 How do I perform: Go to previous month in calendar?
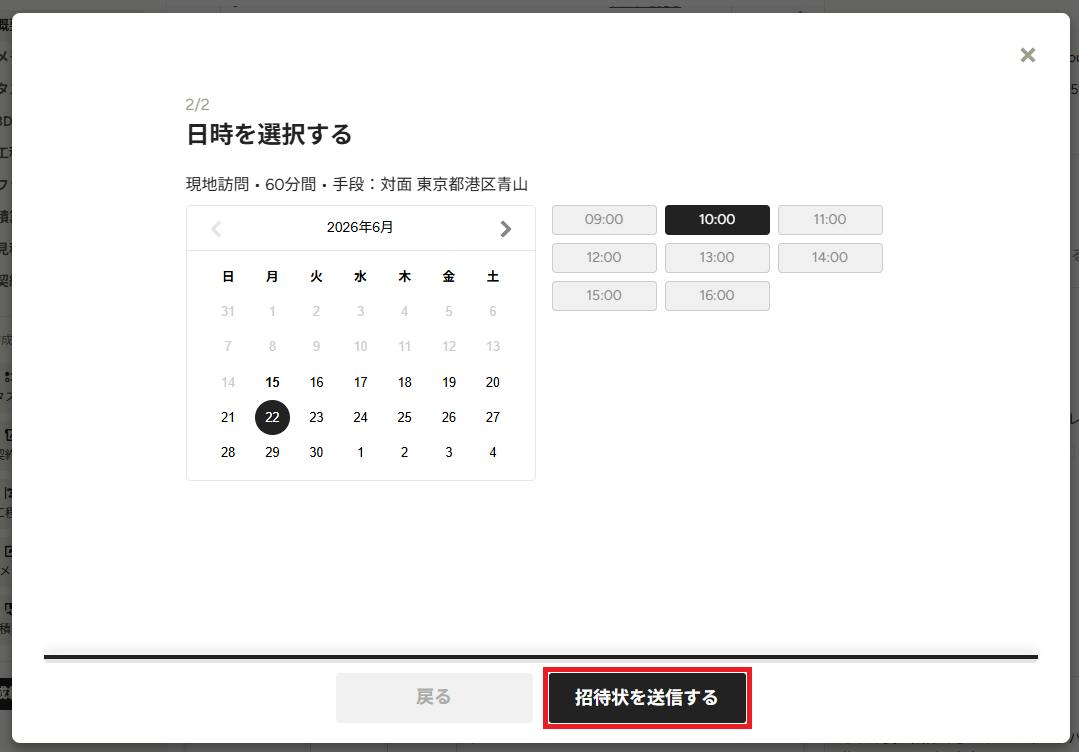click(216, 228)
